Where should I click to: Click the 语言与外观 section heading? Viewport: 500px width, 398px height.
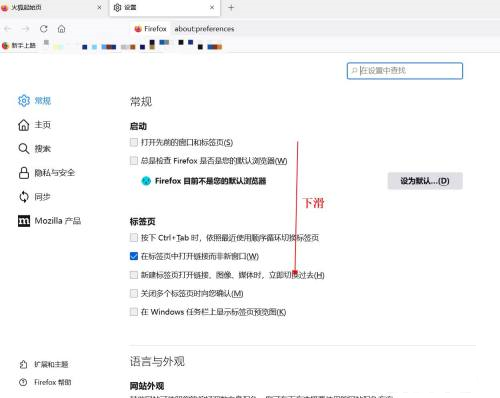point(157,361)
